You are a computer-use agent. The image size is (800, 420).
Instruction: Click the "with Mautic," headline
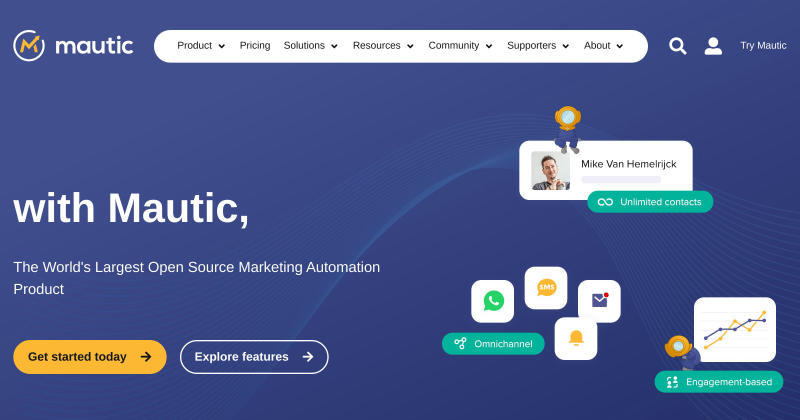[131, 208]
